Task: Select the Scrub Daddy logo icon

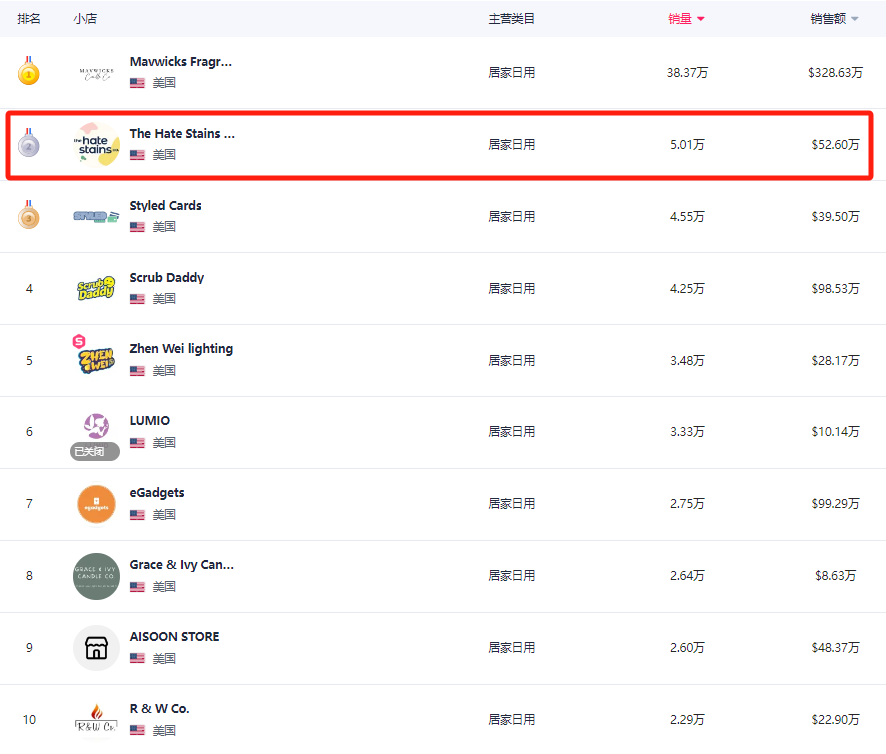Action: coord(96,289)
